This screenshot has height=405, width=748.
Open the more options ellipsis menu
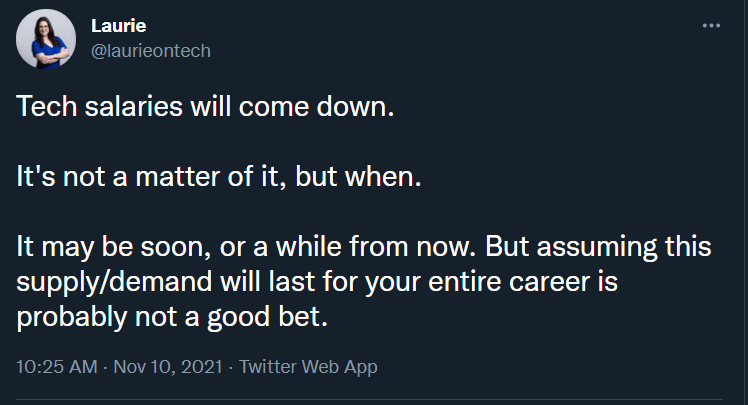(x=711, y=26)
